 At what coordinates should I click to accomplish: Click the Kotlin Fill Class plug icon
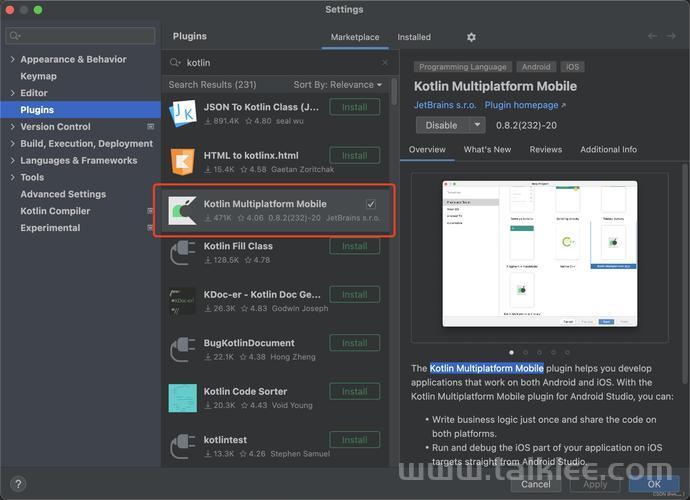click(183, 253)
